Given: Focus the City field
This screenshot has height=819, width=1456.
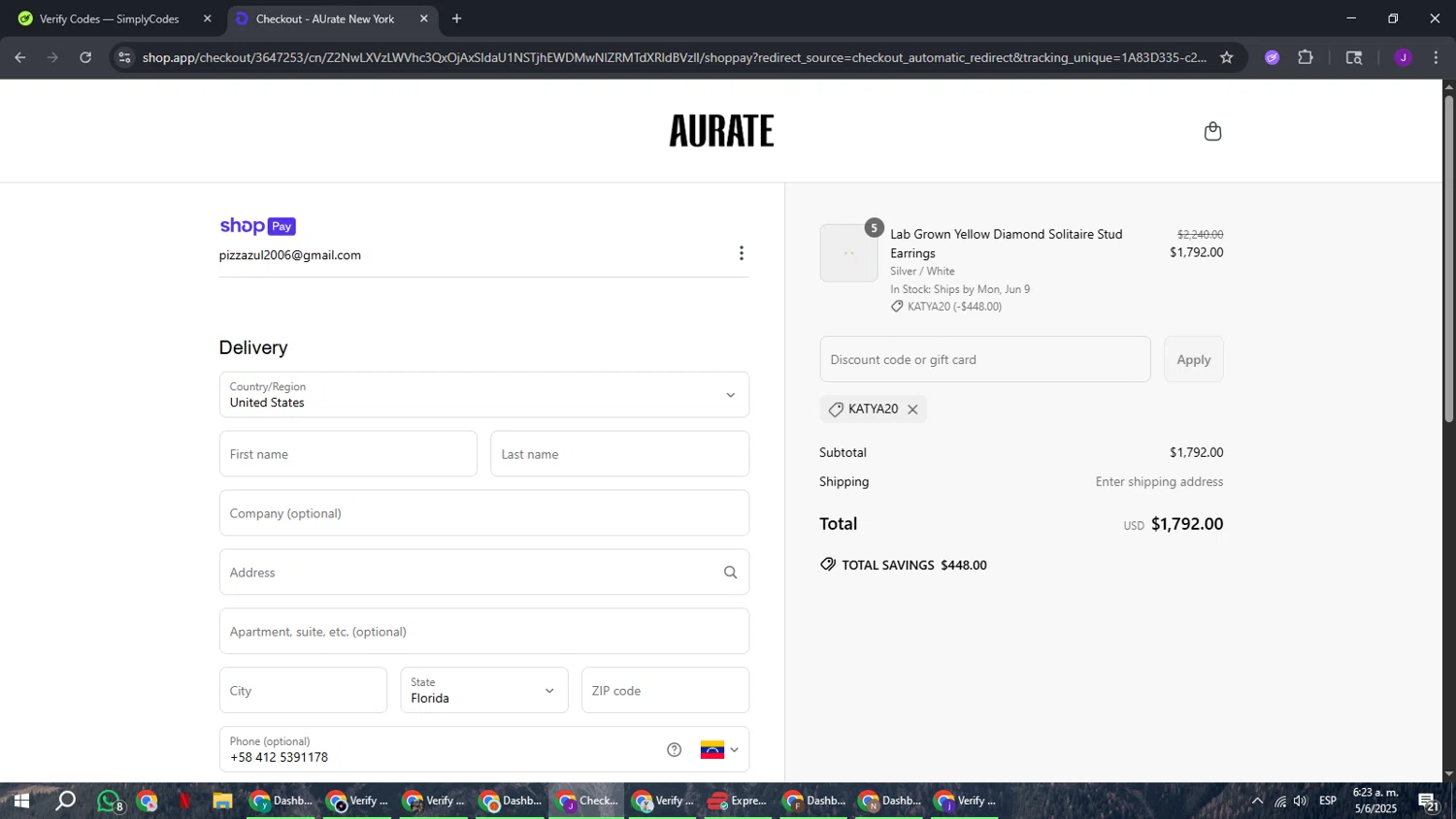Looking at the screenshot, I should (x=303, y=690).
